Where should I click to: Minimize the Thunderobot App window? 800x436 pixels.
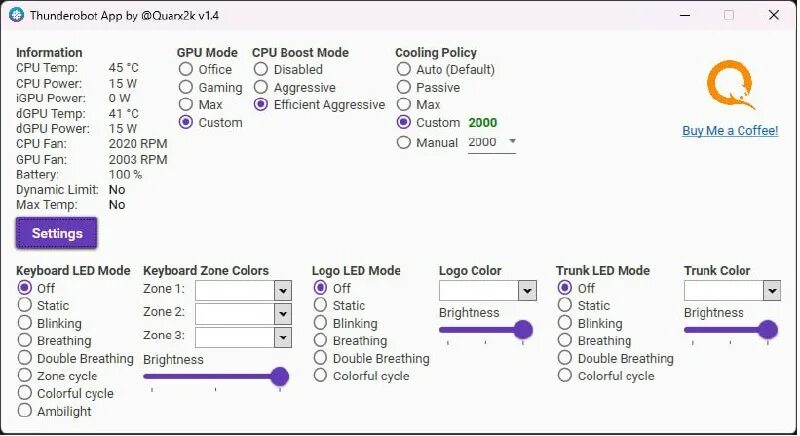[x=685, y=15]
